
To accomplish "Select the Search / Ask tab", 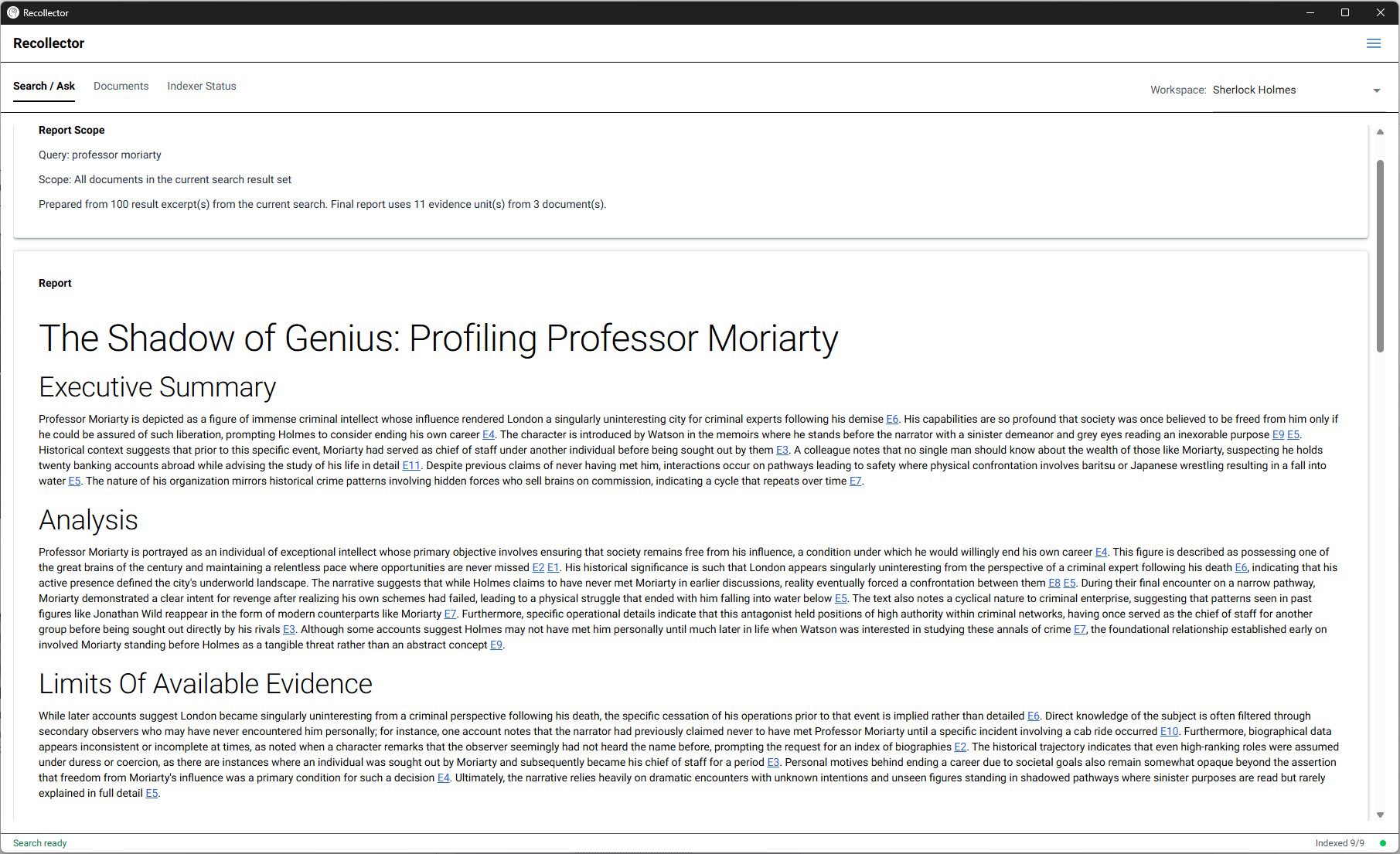I will (x=44, y=86).
